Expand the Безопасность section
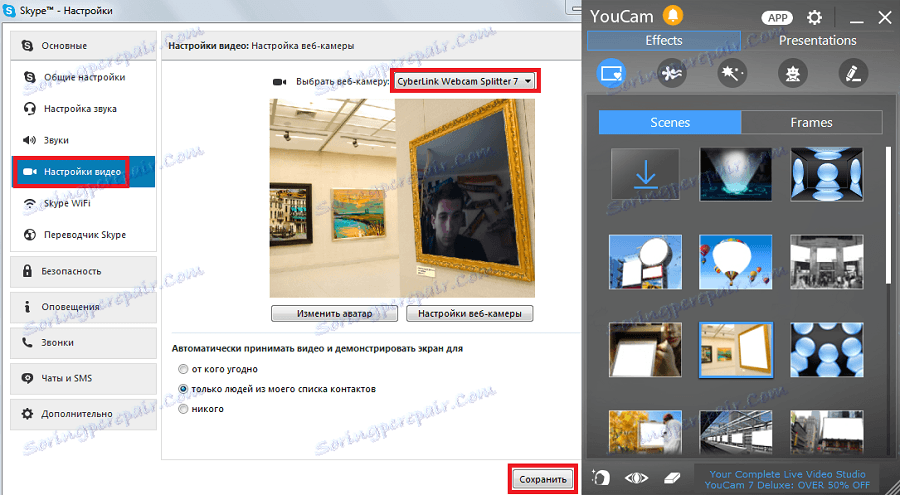 point(83,271)
